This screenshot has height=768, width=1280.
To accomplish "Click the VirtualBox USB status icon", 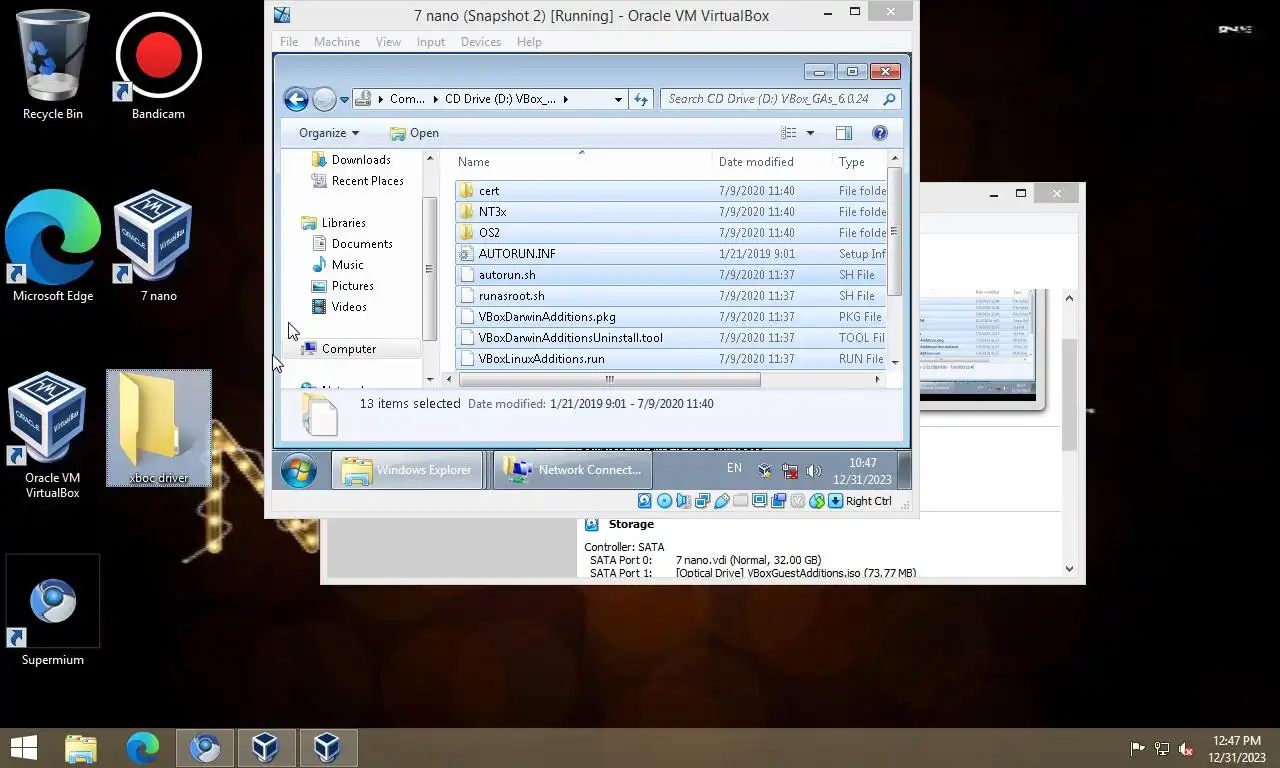I will [x=722, y=501].
